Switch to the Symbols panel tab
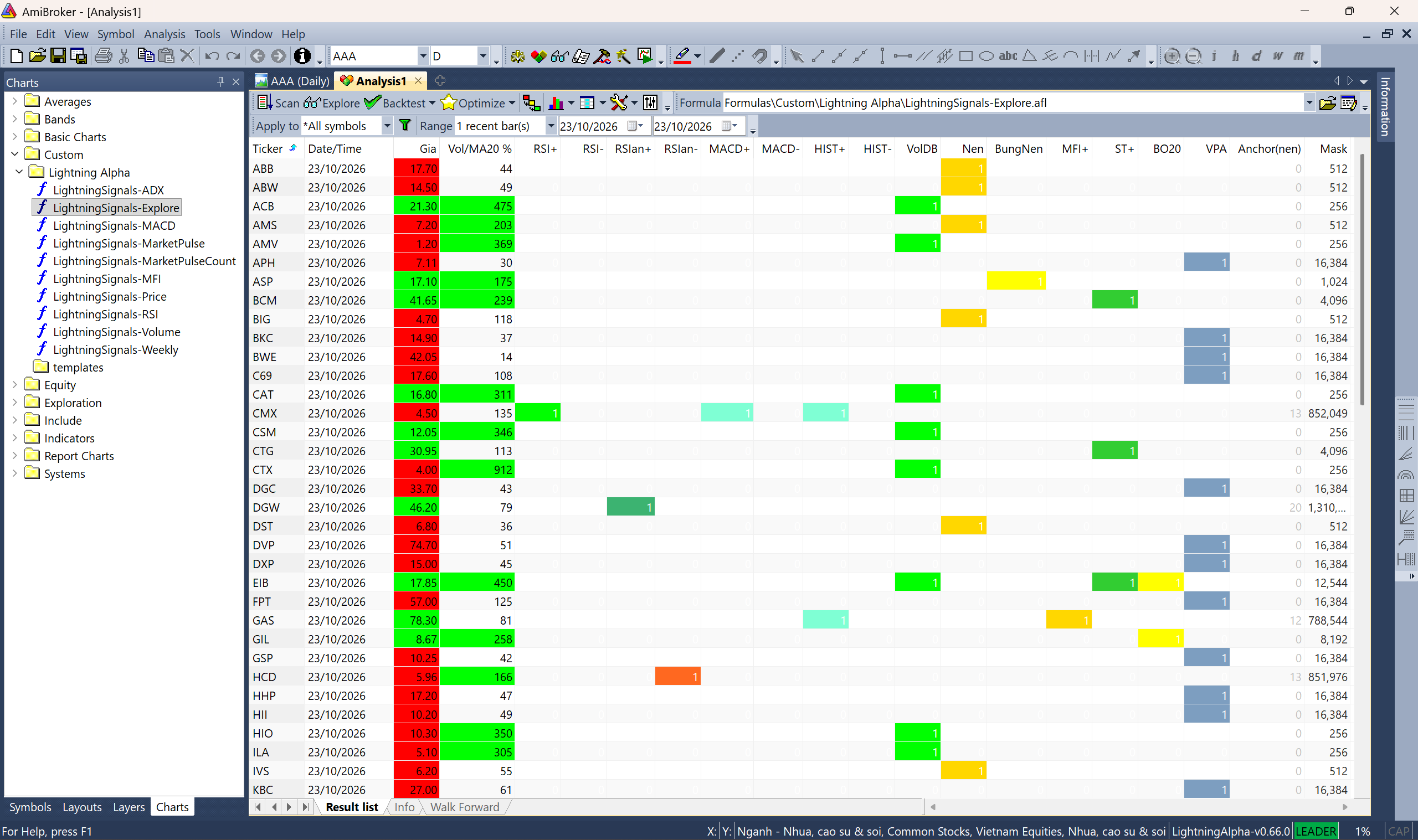 [x=30, y=807]
